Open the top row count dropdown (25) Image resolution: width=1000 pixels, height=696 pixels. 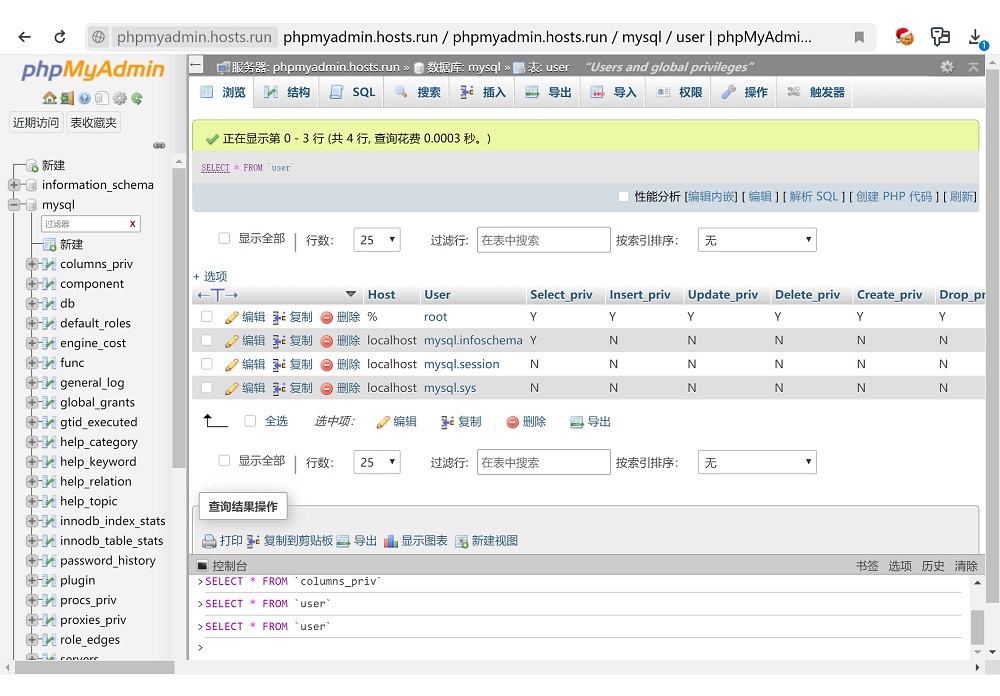pyautogui.click(x=377, y=240)
